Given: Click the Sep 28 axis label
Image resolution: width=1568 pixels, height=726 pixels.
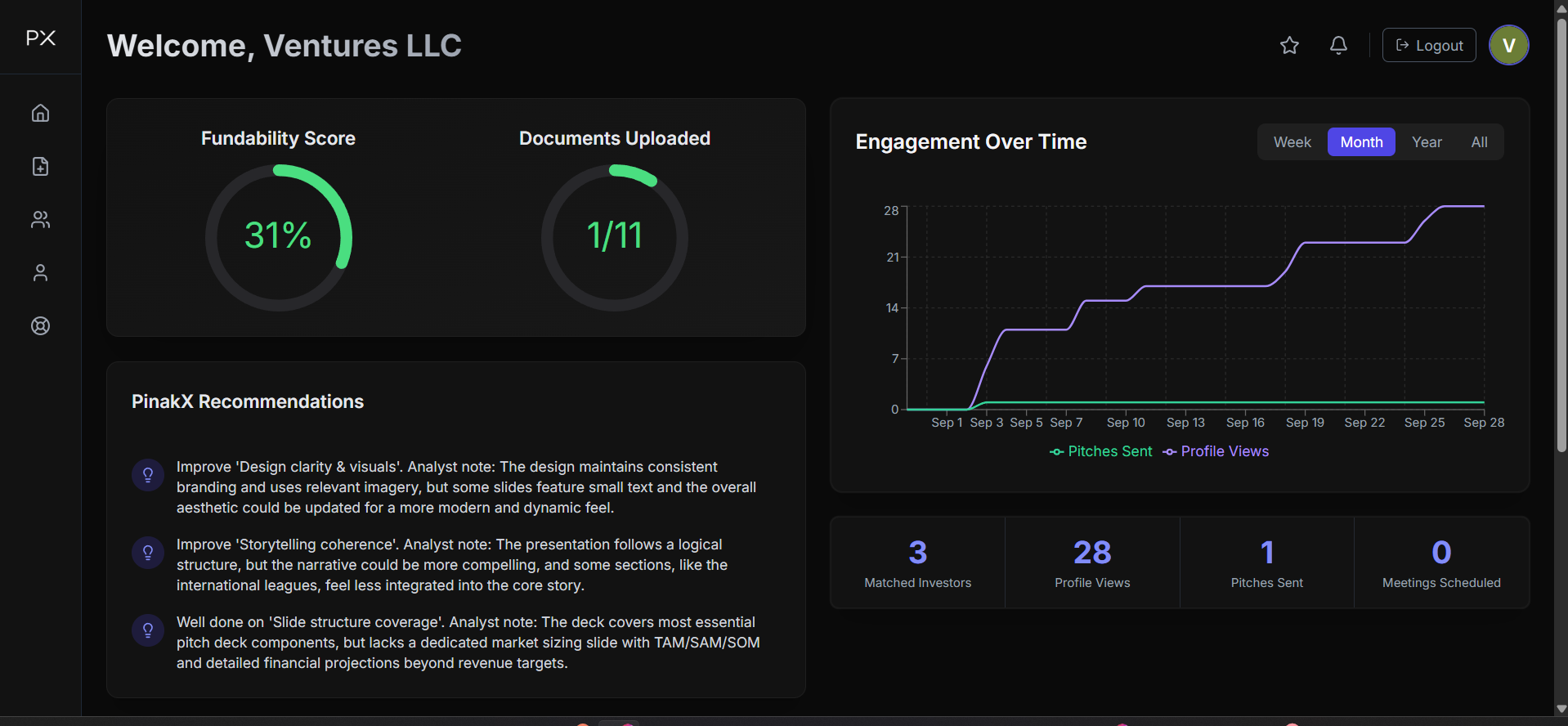Looking at the screenshot, I should 1484,423.
